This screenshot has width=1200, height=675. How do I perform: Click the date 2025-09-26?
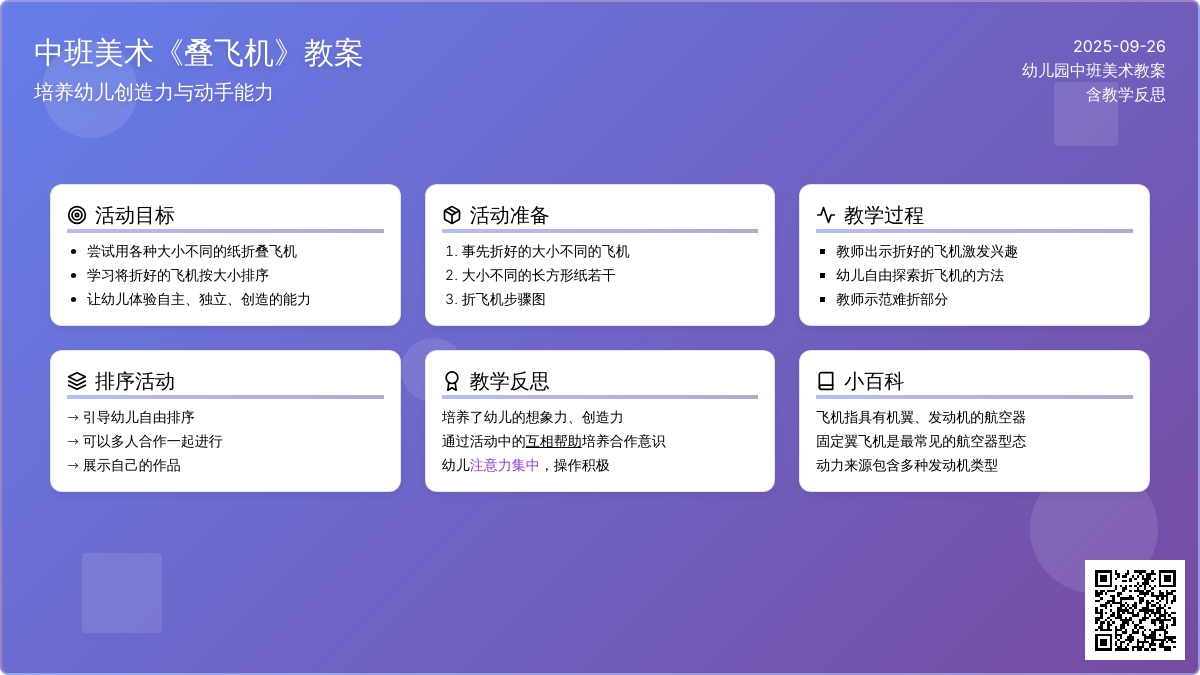pyautogui.click(x=1119, y=46)
